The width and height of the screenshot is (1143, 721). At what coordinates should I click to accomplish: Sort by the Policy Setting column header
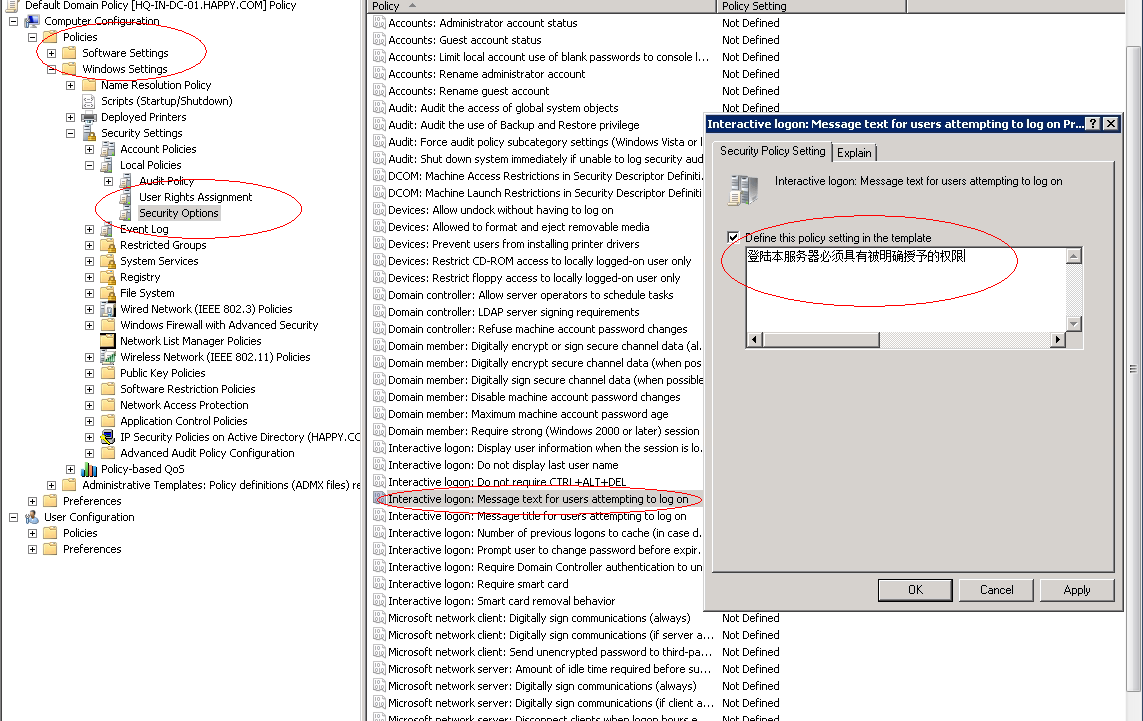pyautogui.click(x=811, y=6)
